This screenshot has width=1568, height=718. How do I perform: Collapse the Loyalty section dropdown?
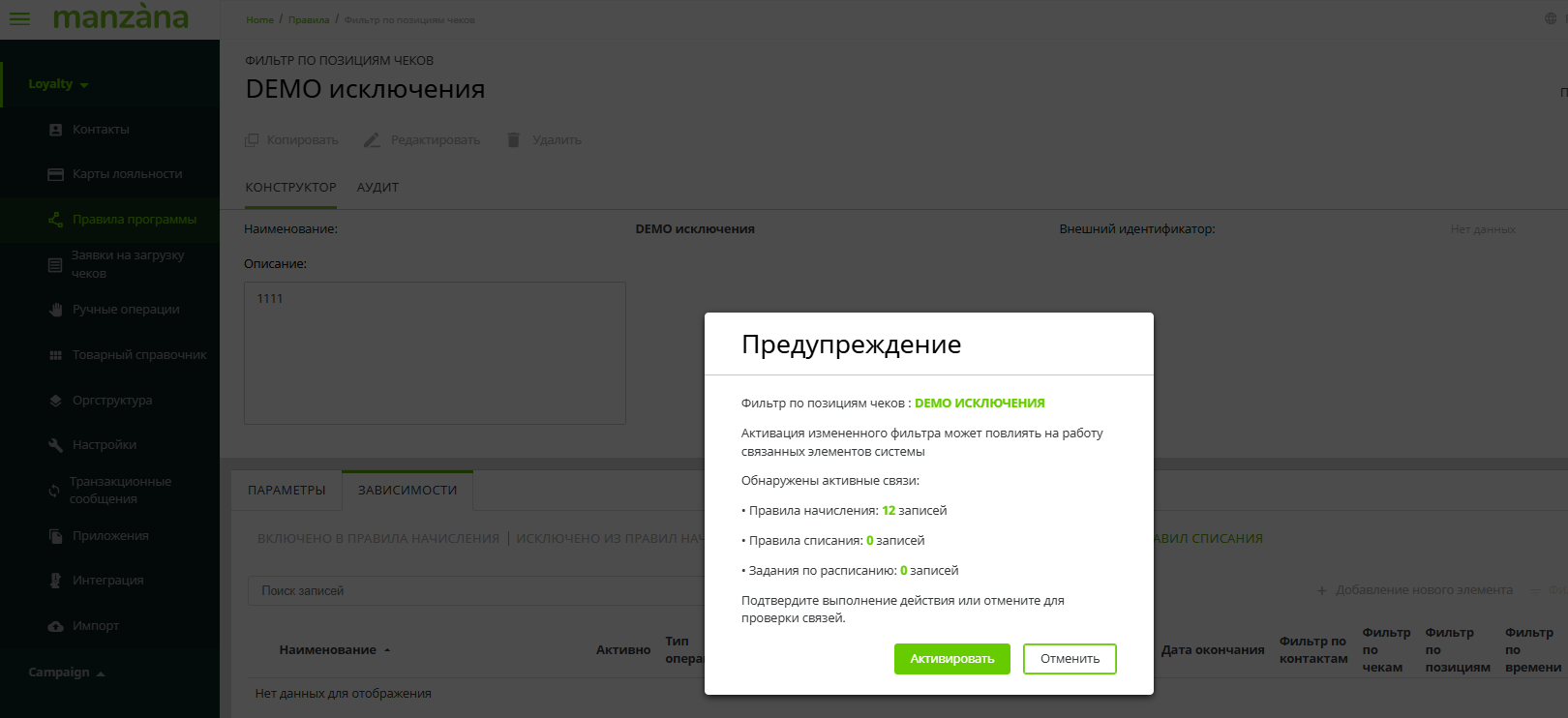tap(84, 85)
